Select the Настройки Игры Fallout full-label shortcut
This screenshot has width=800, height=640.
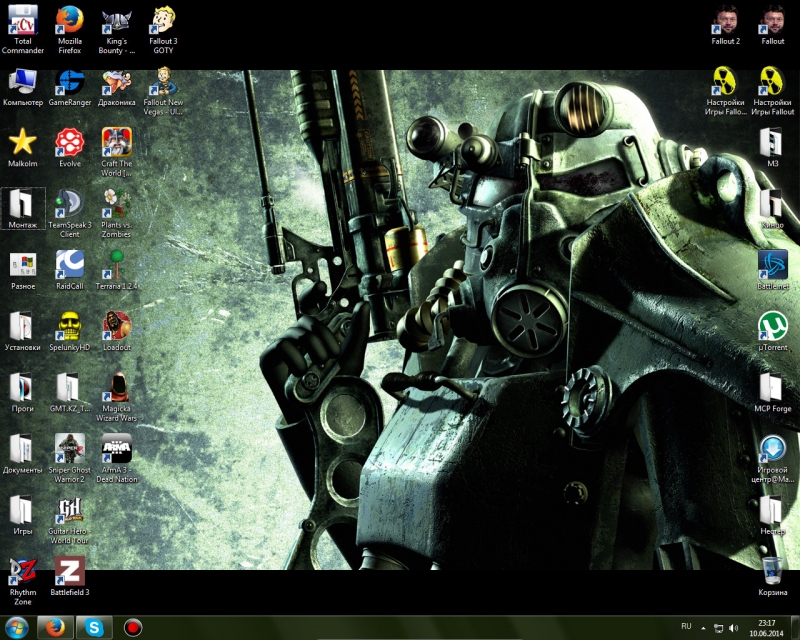[772, 92]
